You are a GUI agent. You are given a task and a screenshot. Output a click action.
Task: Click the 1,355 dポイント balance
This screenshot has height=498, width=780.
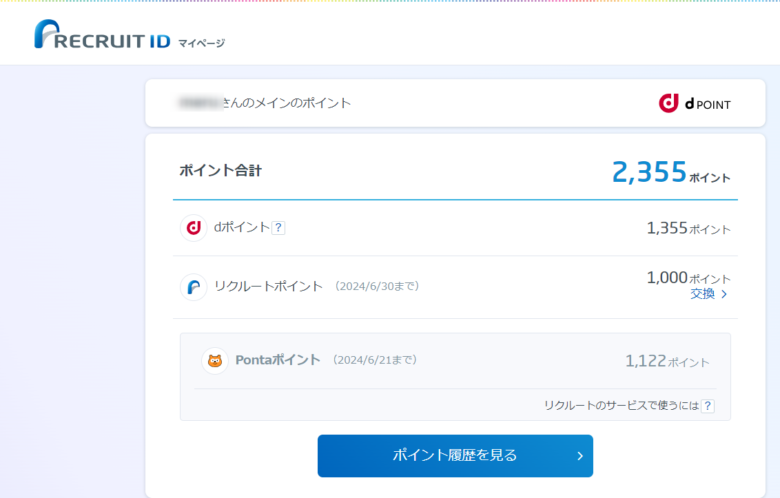(667, 228)
